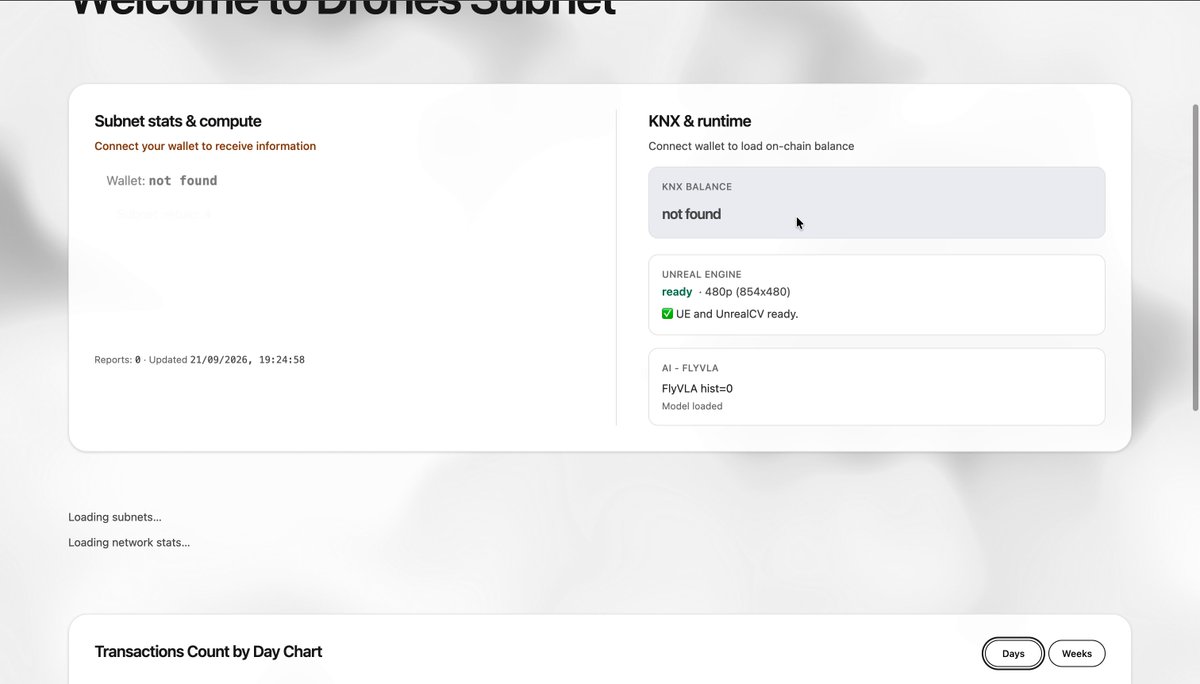
Task: Click the KNX balance "not found" value
Action: pos(691,214)
